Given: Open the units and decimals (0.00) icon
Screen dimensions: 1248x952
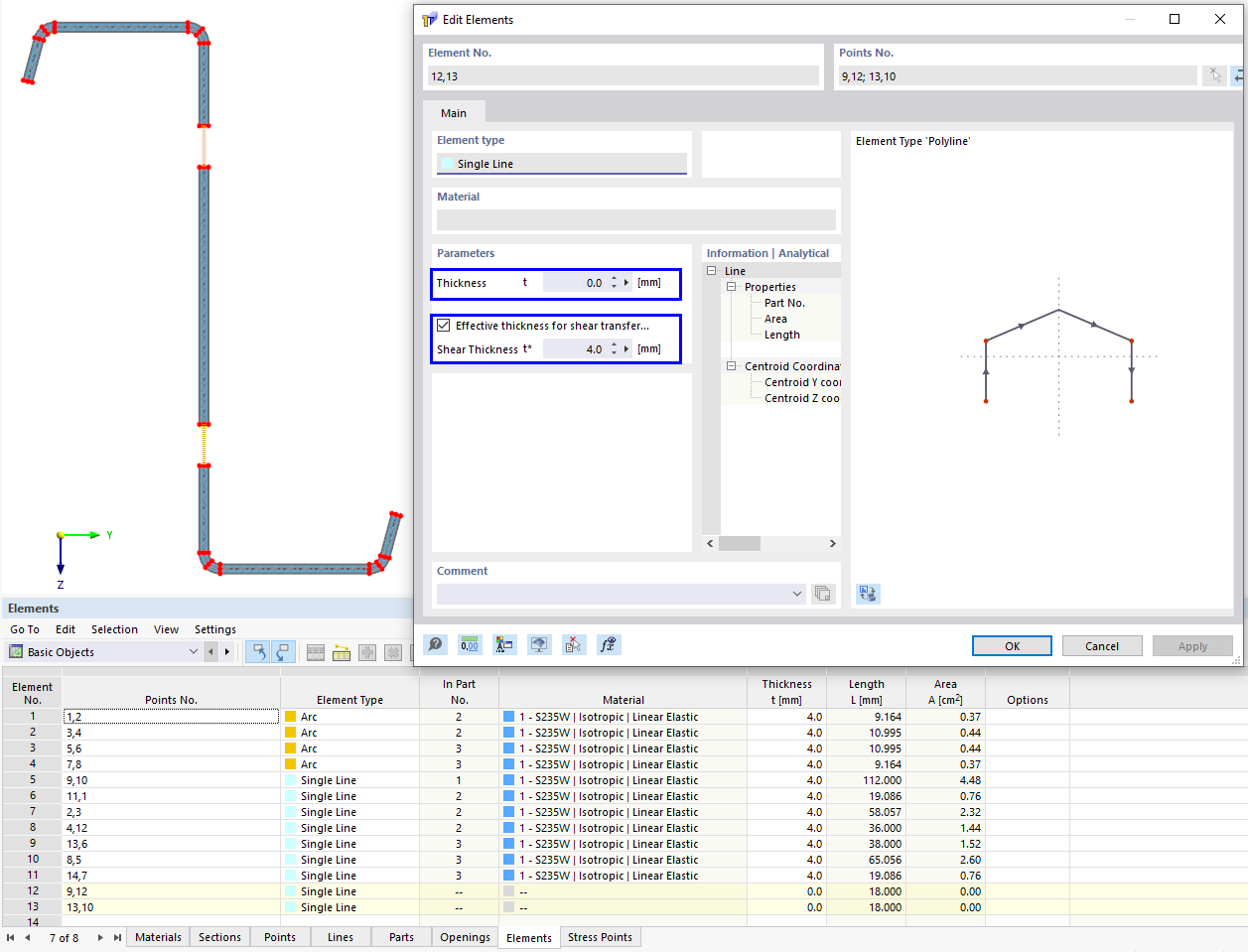Looking at the screenshot, I should [x=470, y=645].
